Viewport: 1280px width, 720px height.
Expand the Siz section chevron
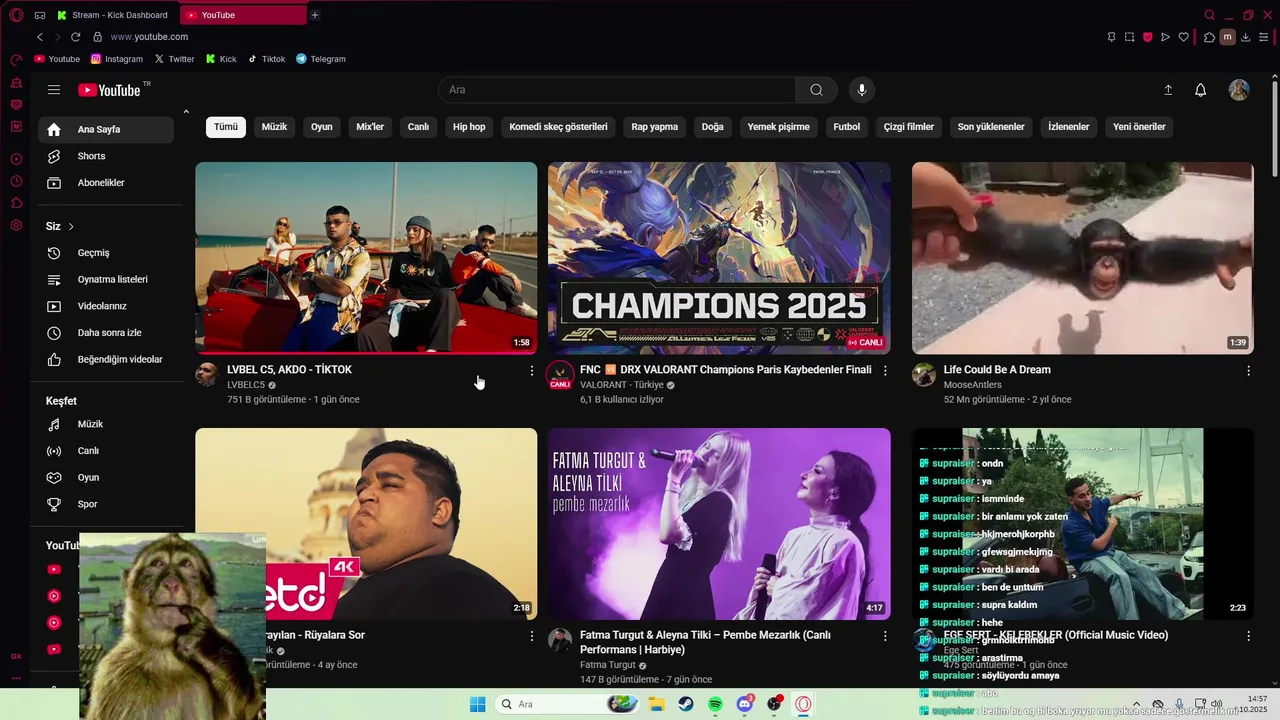(71, 227)
